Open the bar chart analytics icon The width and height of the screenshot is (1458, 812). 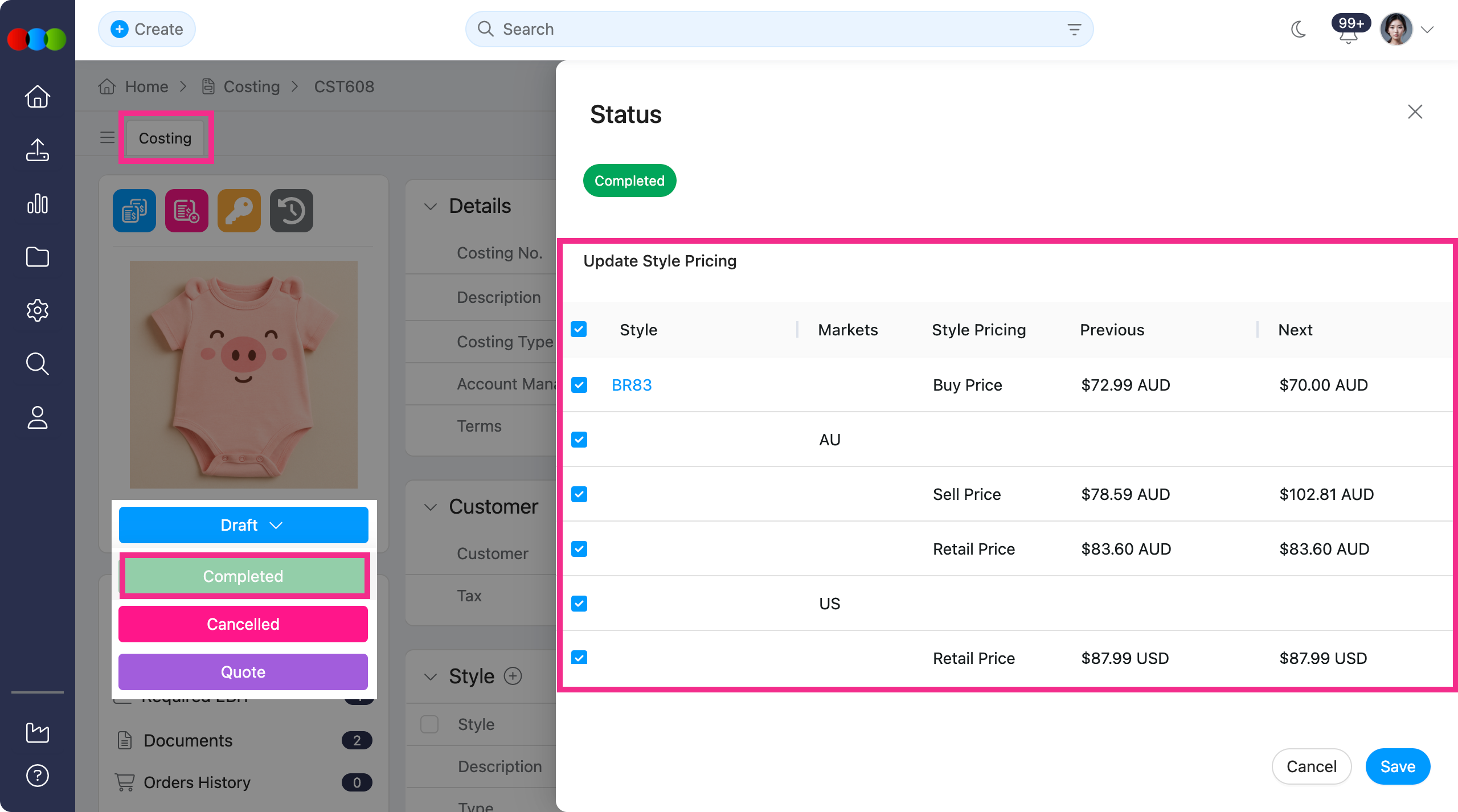tap(38, 203)
